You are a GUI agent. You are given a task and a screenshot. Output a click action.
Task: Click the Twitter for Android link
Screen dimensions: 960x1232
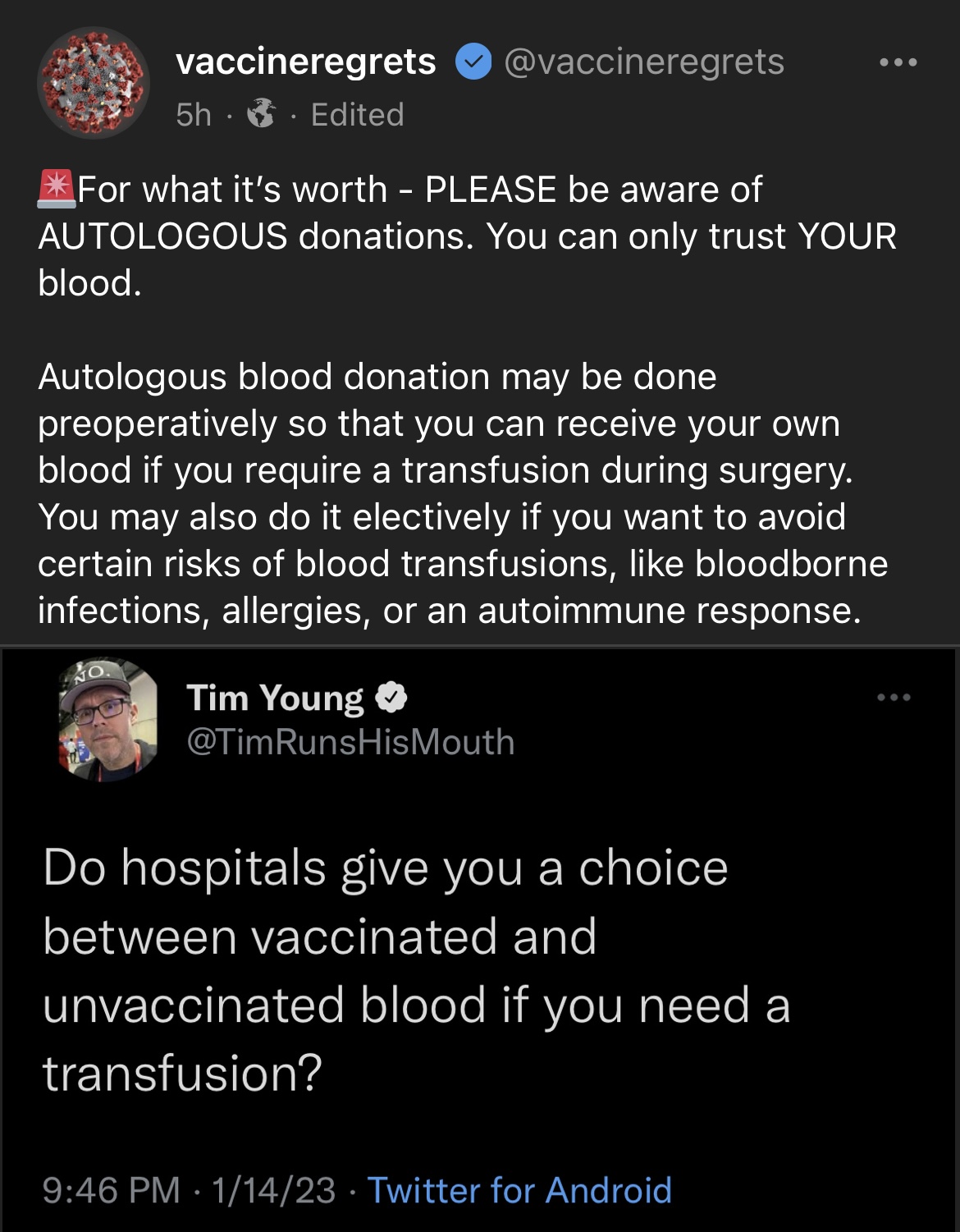point(519,1190)
